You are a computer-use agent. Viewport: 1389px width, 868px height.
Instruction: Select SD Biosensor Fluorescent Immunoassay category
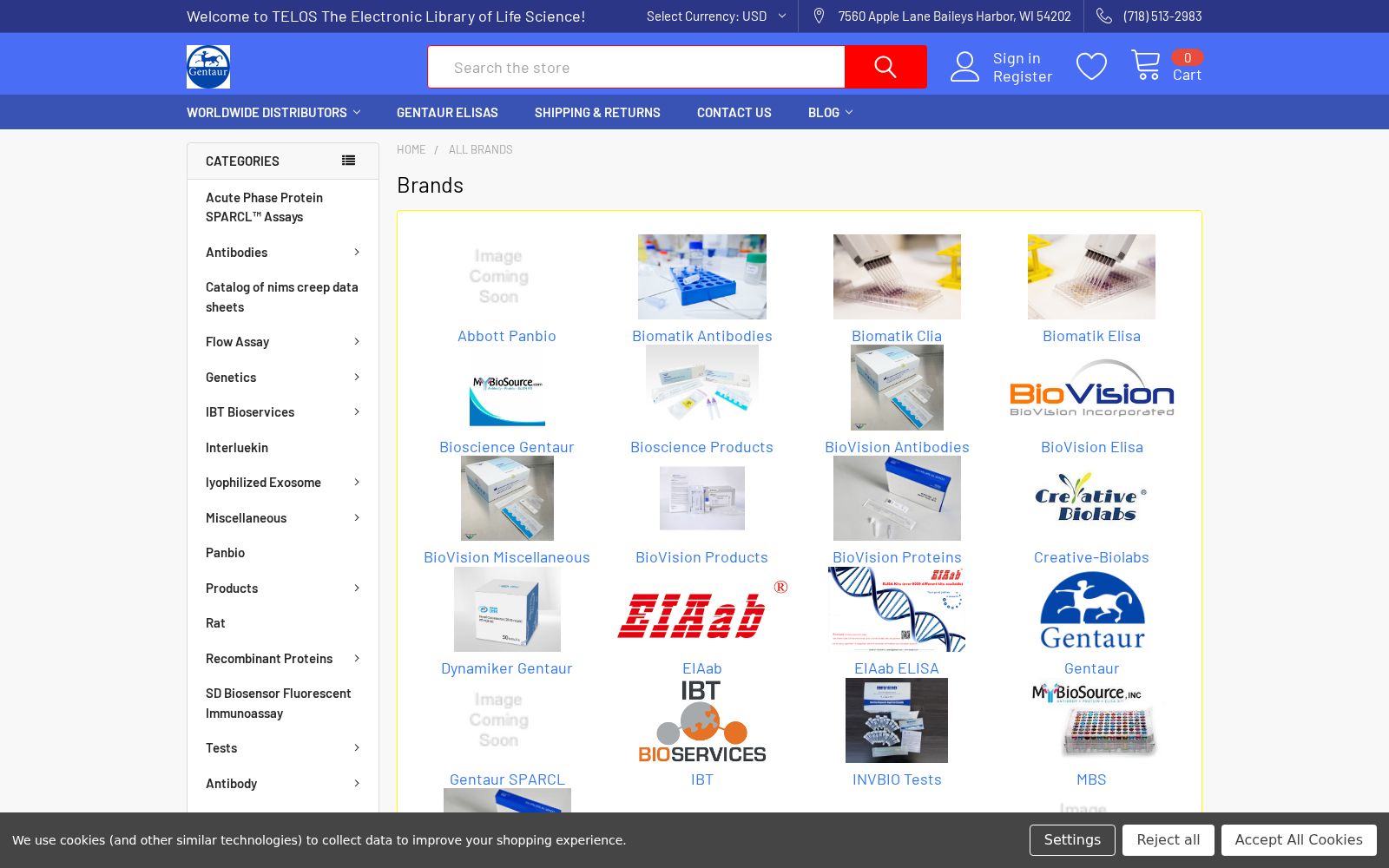[279, 703]
